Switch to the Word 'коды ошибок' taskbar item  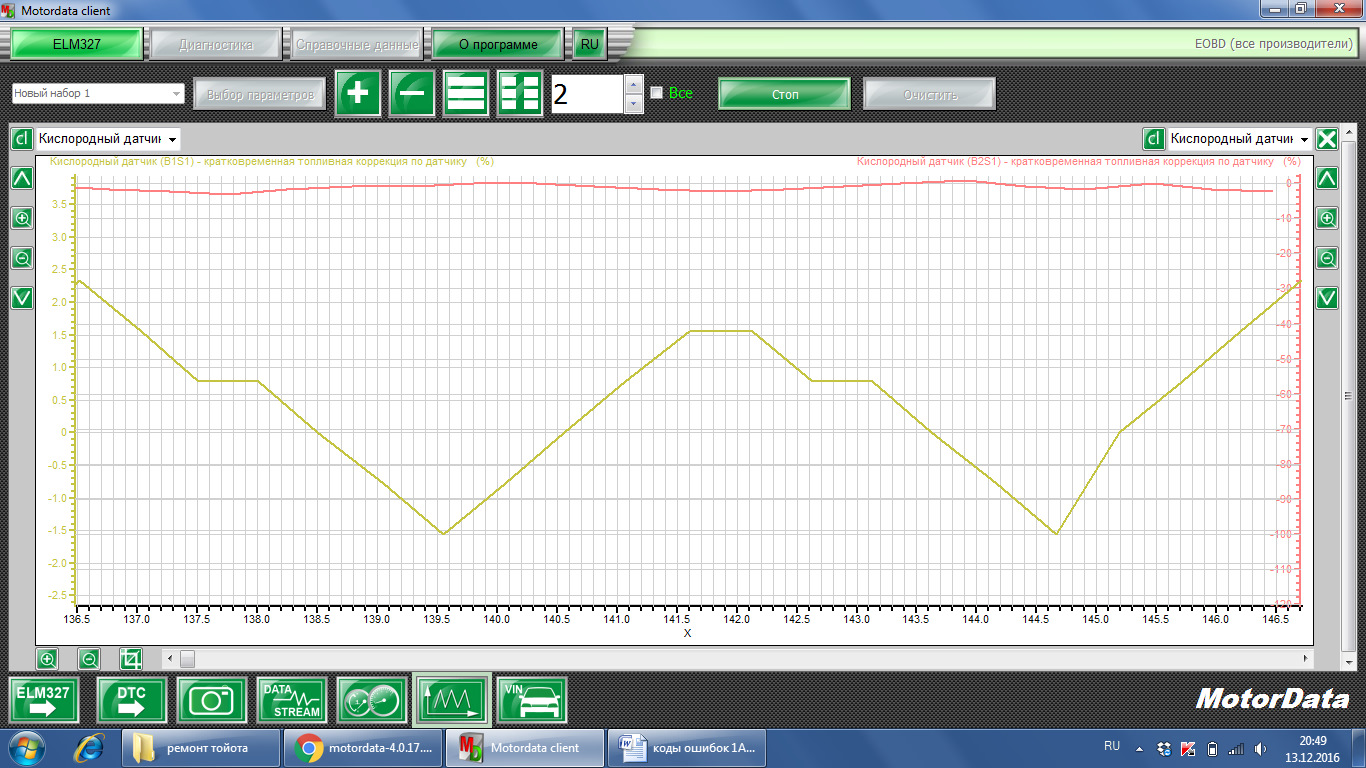(x=688, y=747)
